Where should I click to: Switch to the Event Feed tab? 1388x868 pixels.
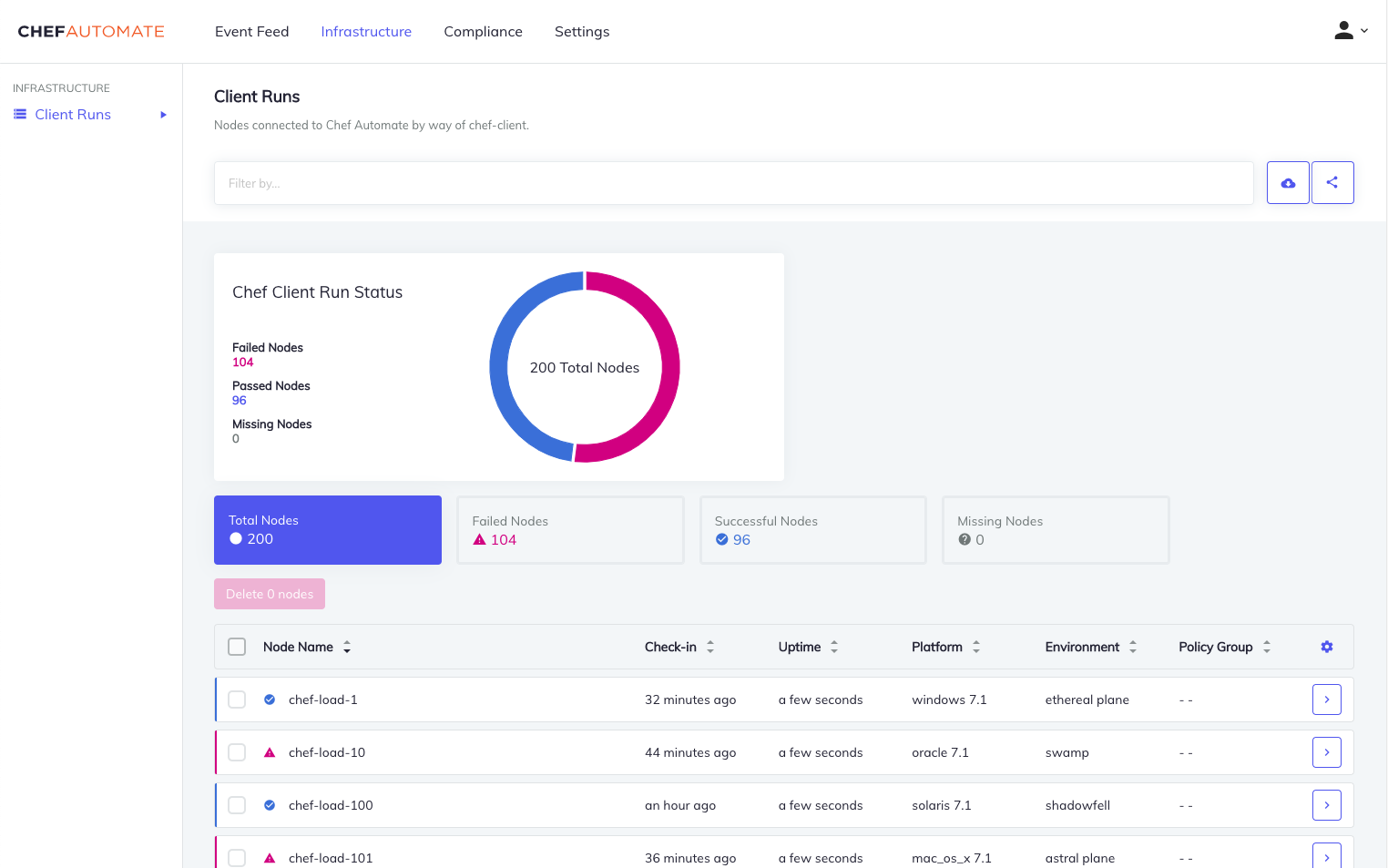251,31
